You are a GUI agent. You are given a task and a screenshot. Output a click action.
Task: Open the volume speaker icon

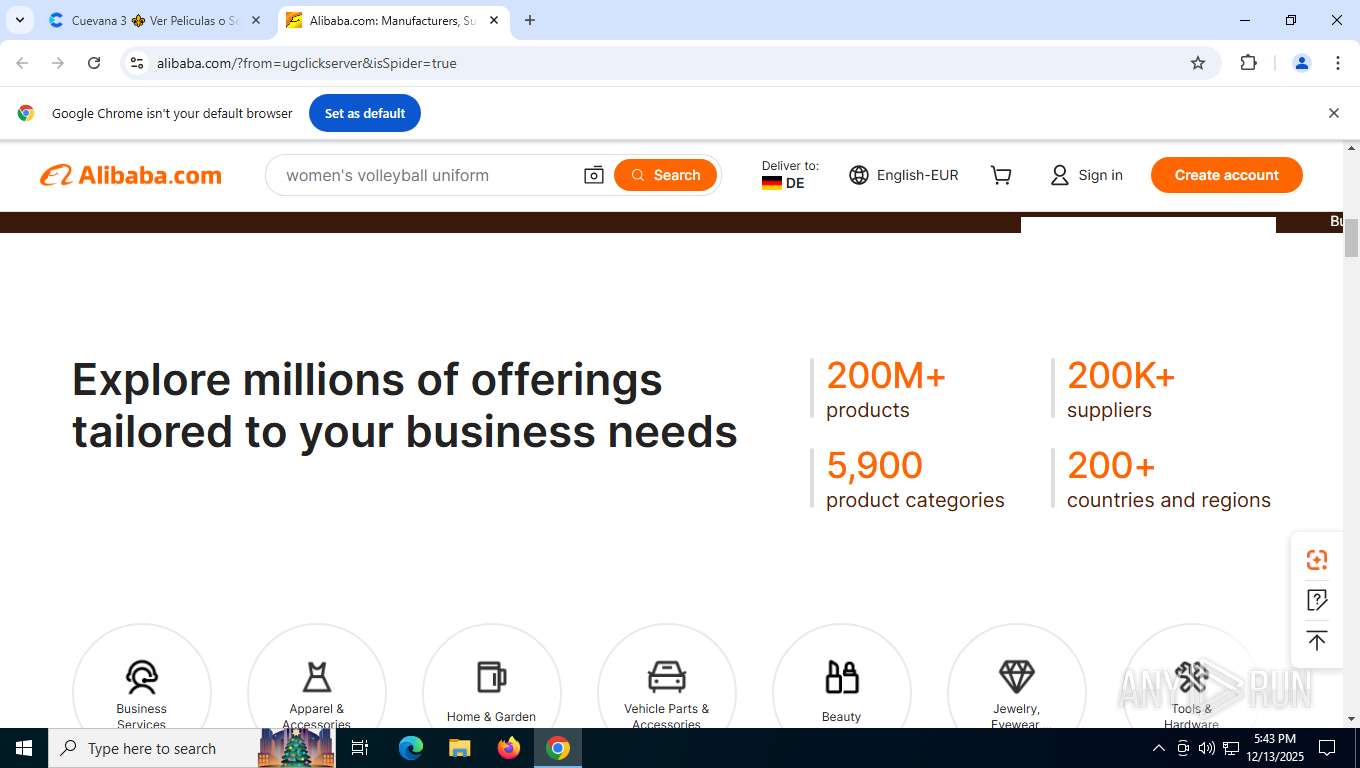point(1207,748)
